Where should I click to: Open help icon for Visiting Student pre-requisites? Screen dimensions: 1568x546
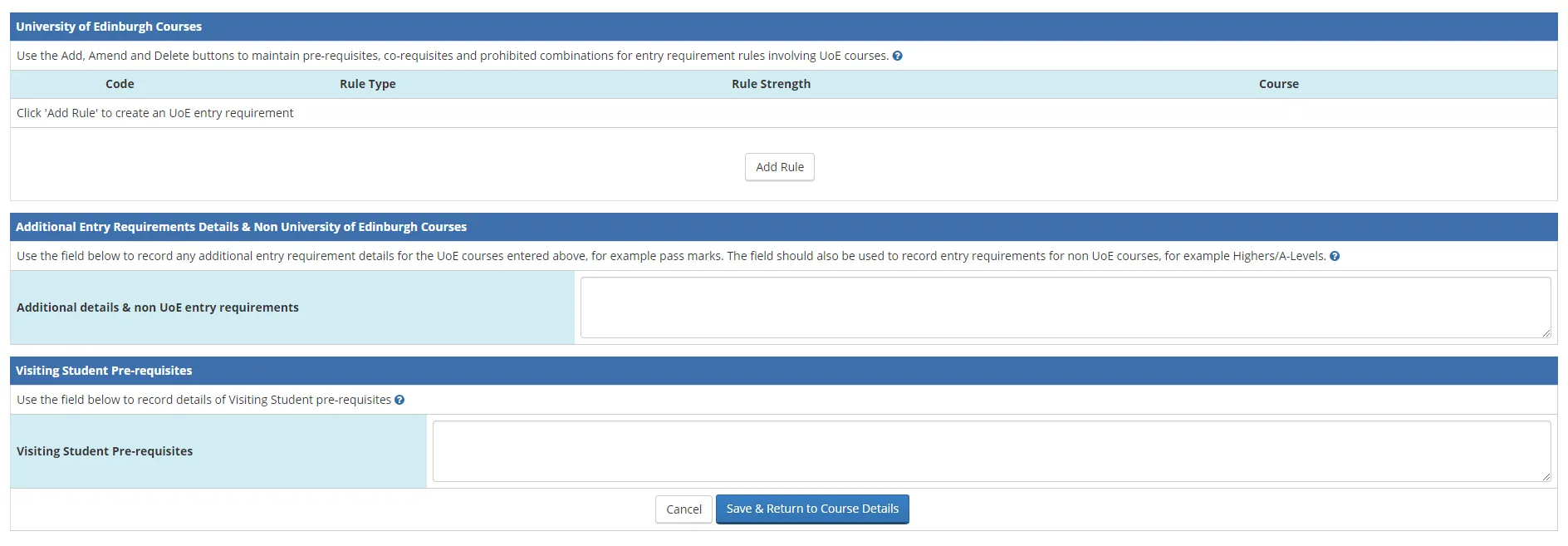[x=399, y=400]
